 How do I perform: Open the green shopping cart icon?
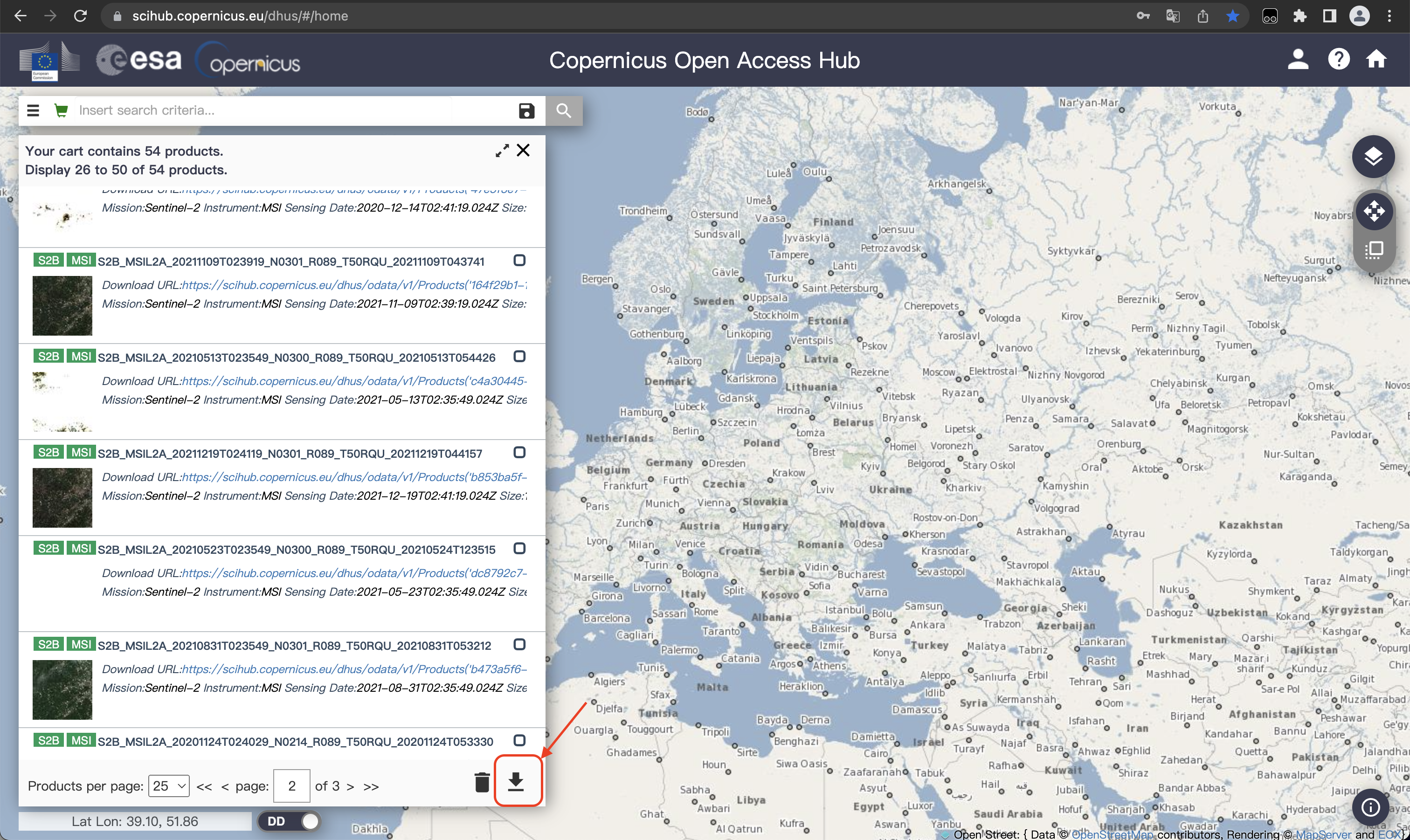click(x=61, y=110)
